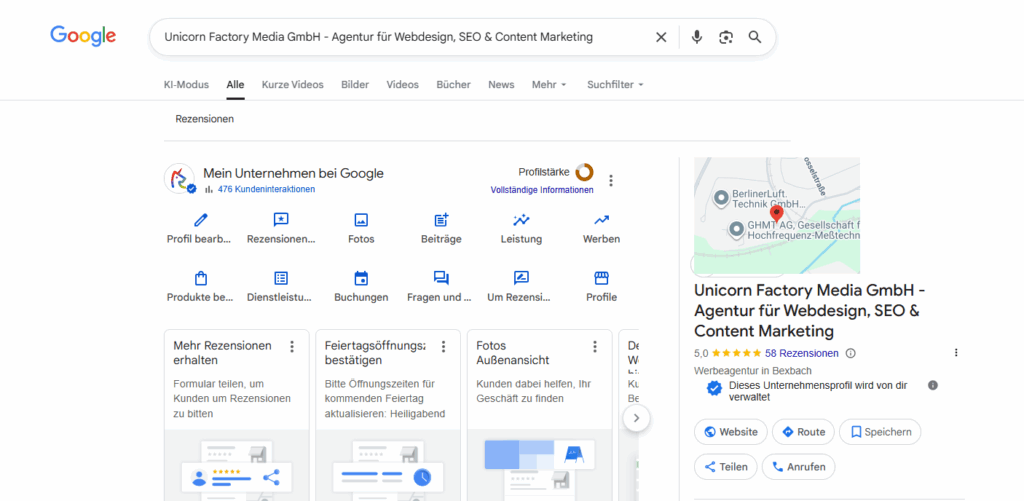Expand the Suchfilter dropdown

615,85
